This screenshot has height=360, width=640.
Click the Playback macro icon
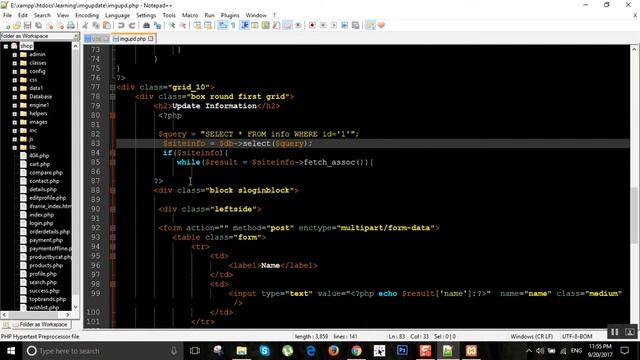coord(333,26)
